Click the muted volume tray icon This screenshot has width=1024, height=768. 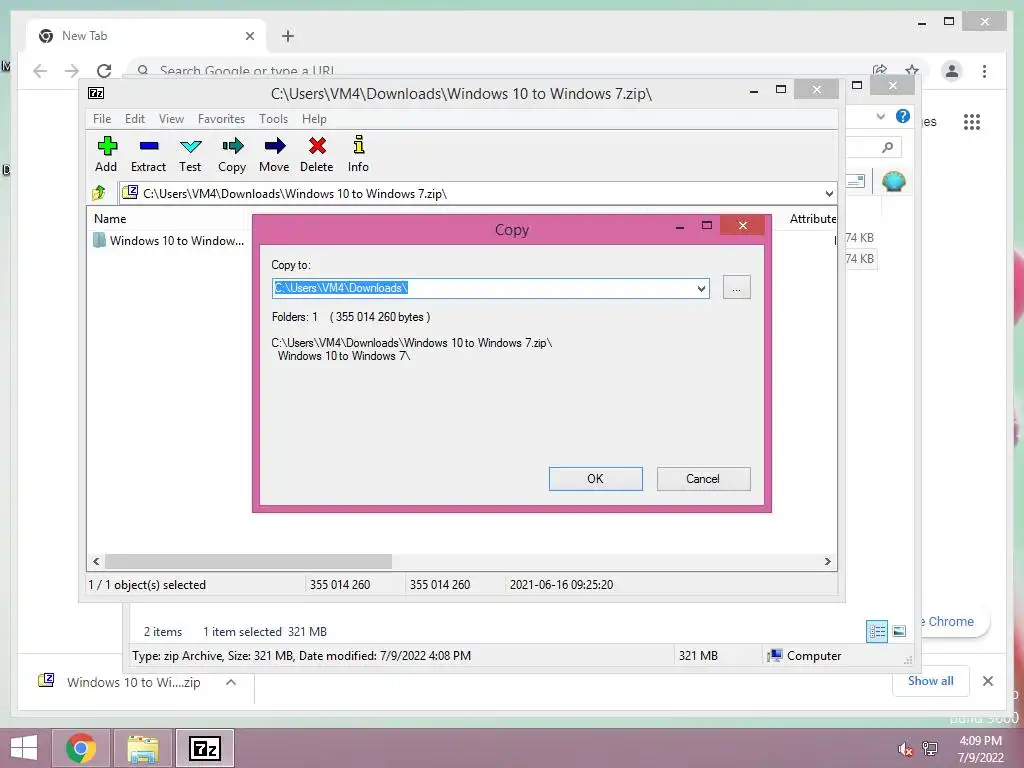(x=905, y=749)
